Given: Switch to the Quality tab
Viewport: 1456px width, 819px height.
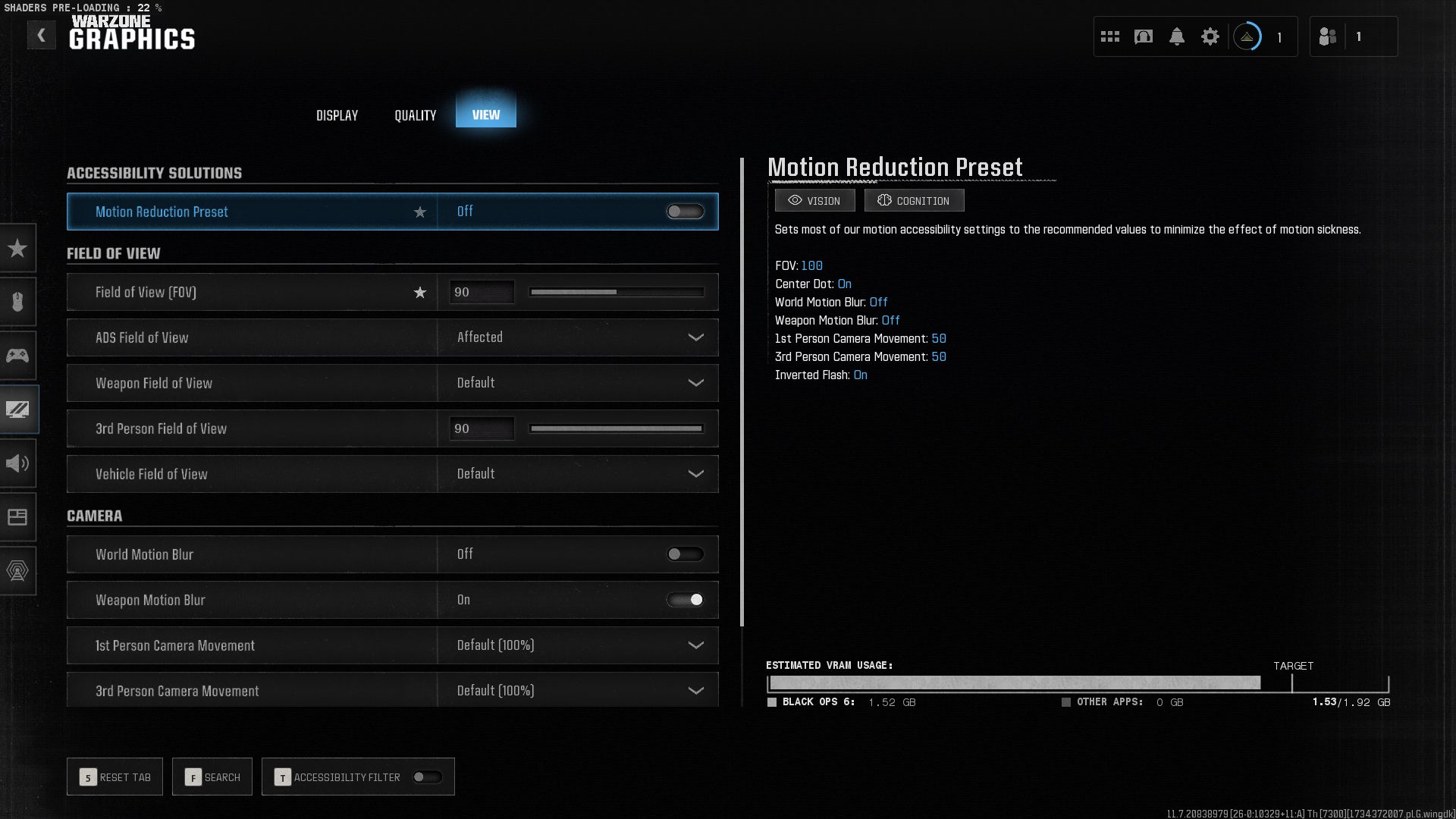Looking at the screenshot, I should [x=415, y=115].
